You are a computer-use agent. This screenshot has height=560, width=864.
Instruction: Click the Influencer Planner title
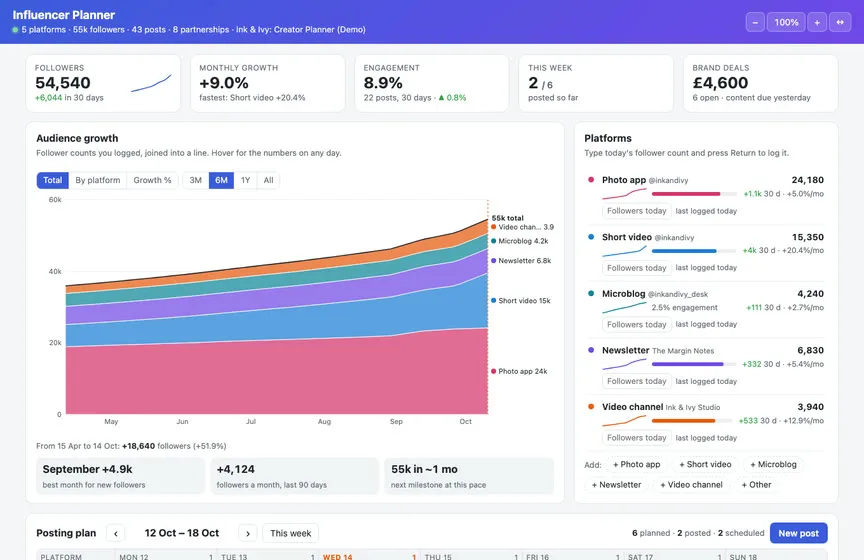64,15
